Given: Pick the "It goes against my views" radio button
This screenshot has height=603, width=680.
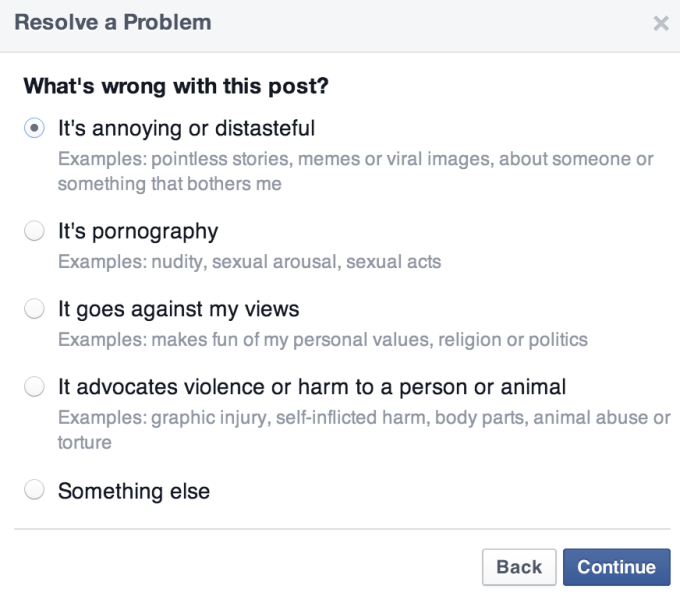Looking at the screenshot, I should tap(35, 309).
